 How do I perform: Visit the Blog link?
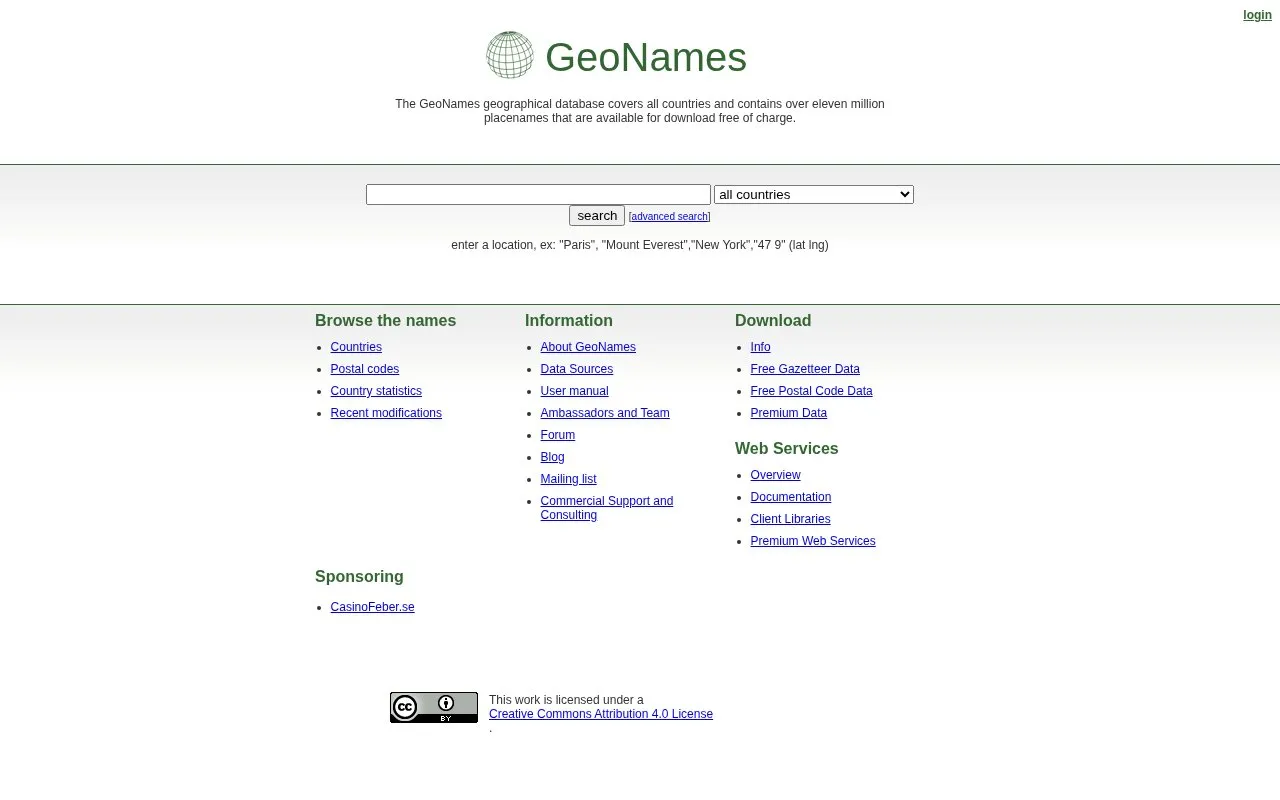point(553,457)
